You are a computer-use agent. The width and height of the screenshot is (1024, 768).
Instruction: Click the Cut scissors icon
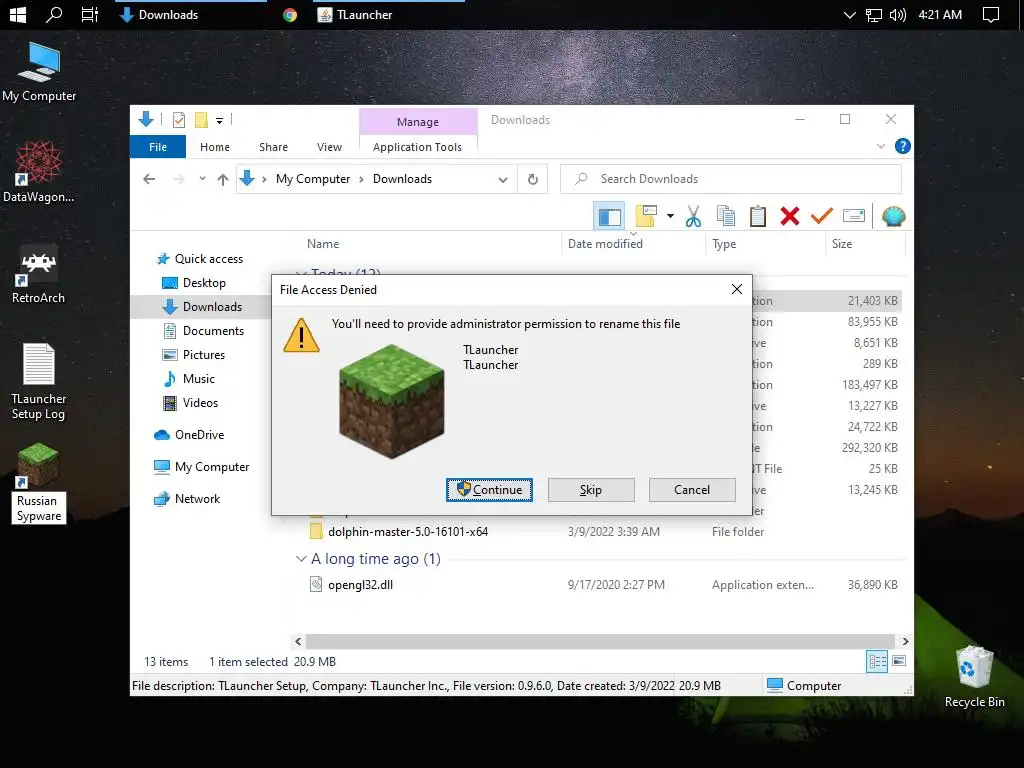click(694, 216)
